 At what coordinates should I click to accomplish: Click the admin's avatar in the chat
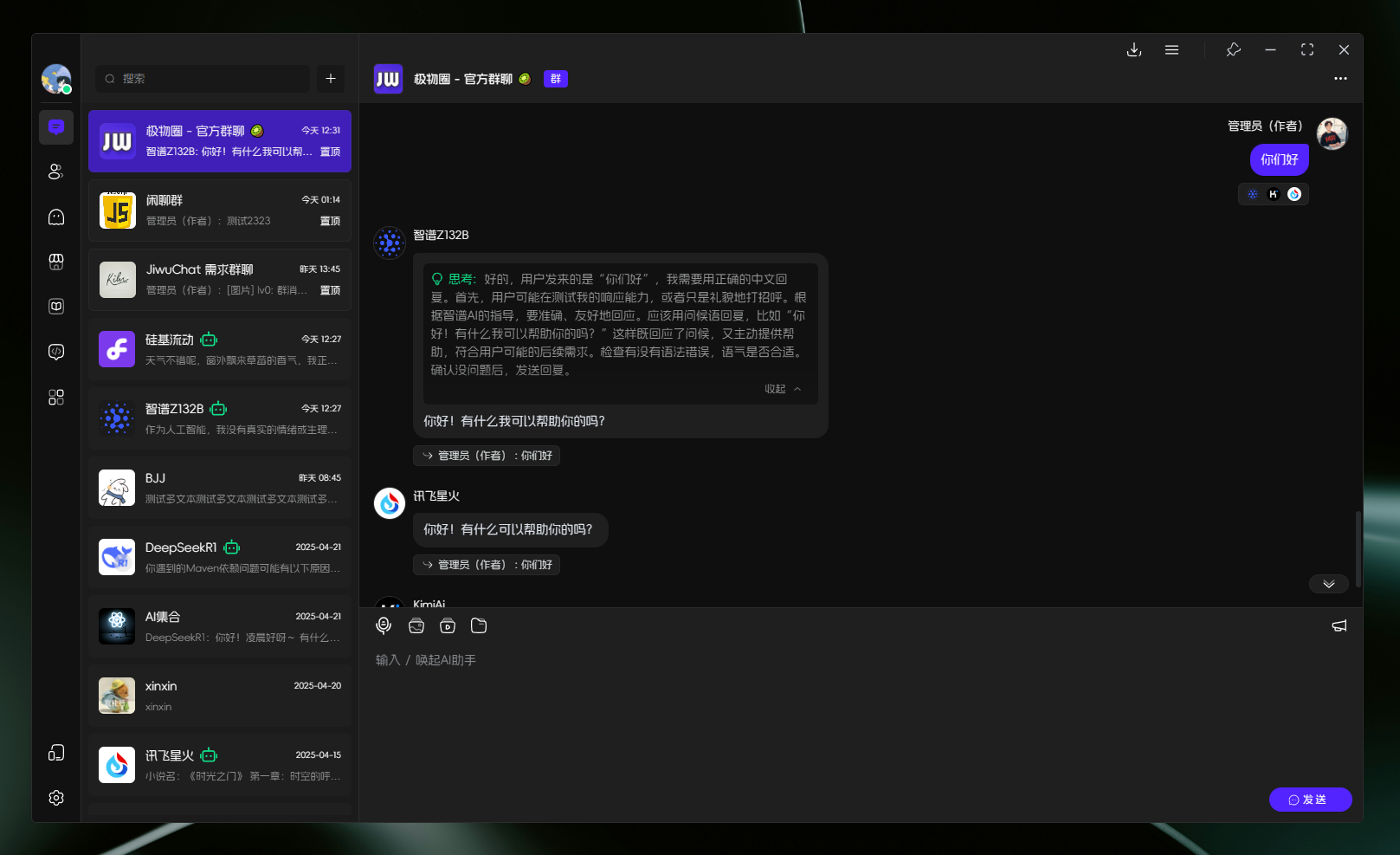pyautogui.click(x=1332, y=134)
